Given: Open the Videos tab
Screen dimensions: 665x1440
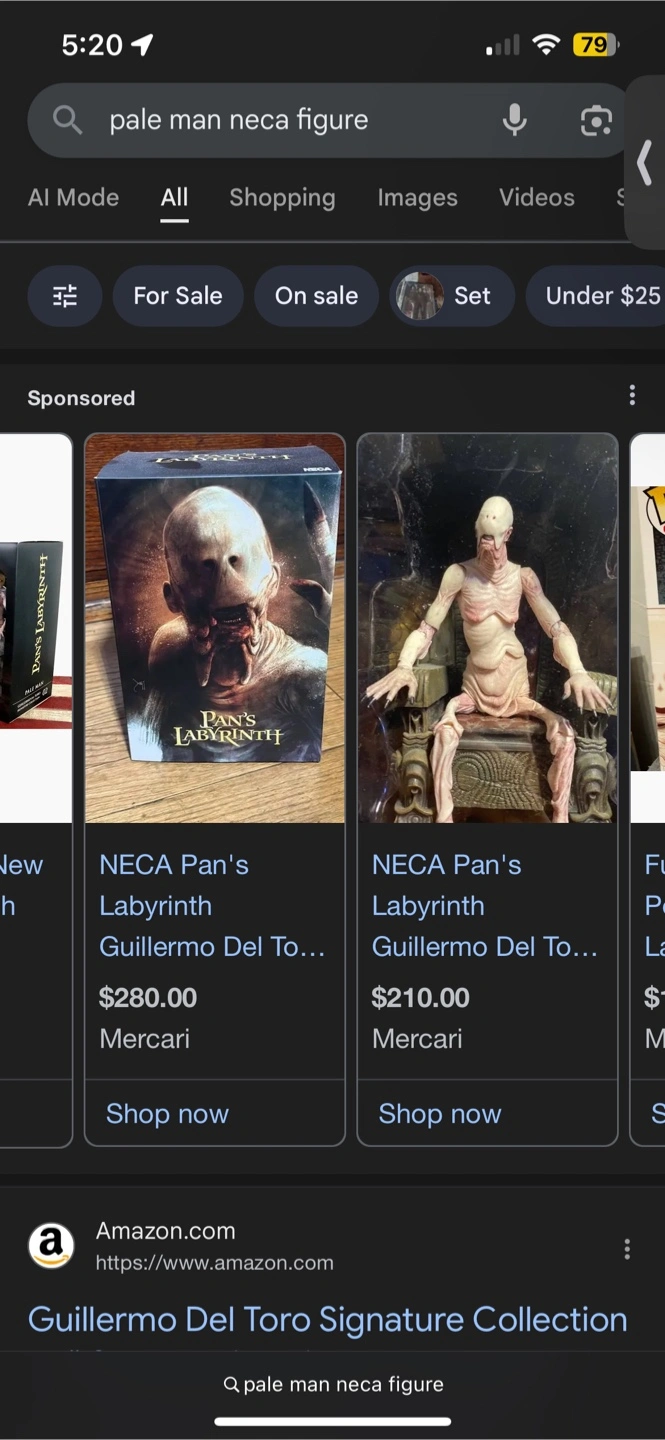Looking at the screenshot, I should pyautogui.click(x=537, y=198).
